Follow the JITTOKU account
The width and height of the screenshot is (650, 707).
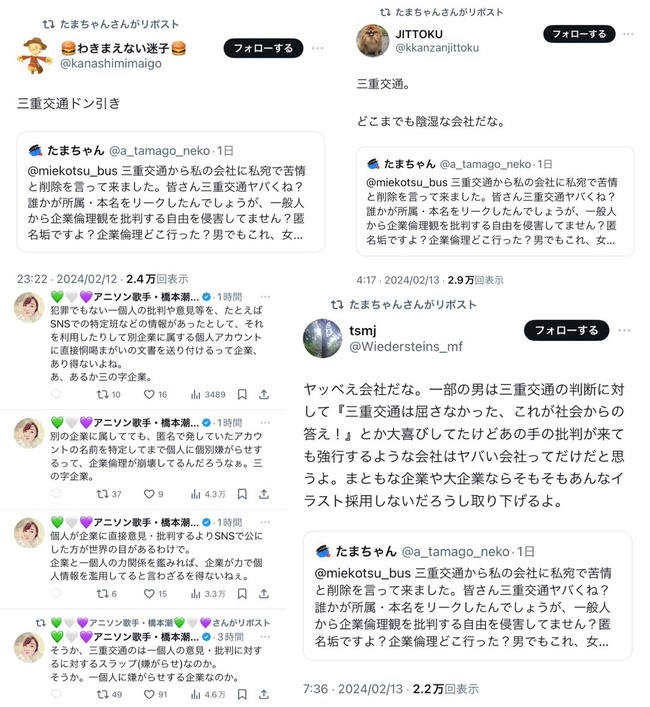coord(579,34)
